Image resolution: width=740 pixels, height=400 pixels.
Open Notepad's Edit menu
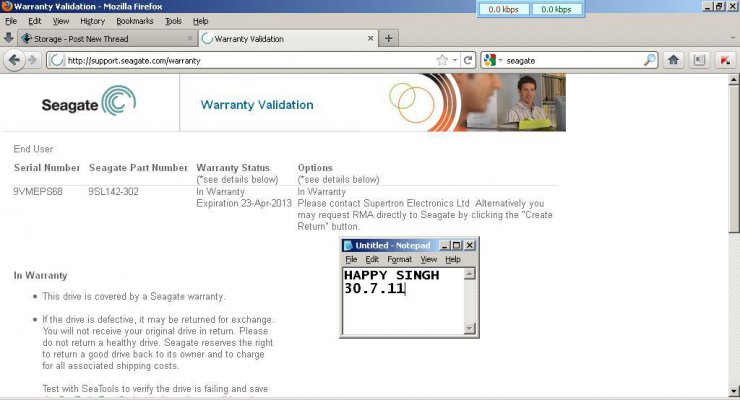tap(372, 259)
